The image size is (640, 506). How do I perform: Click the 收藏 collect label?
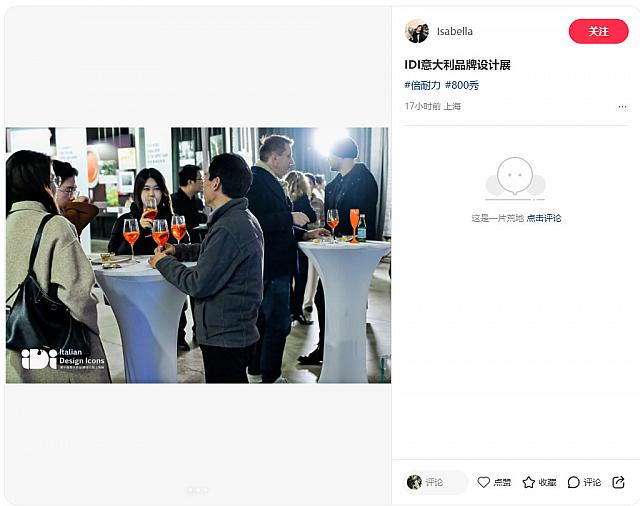pyautogui.click(x=547, y=482)
